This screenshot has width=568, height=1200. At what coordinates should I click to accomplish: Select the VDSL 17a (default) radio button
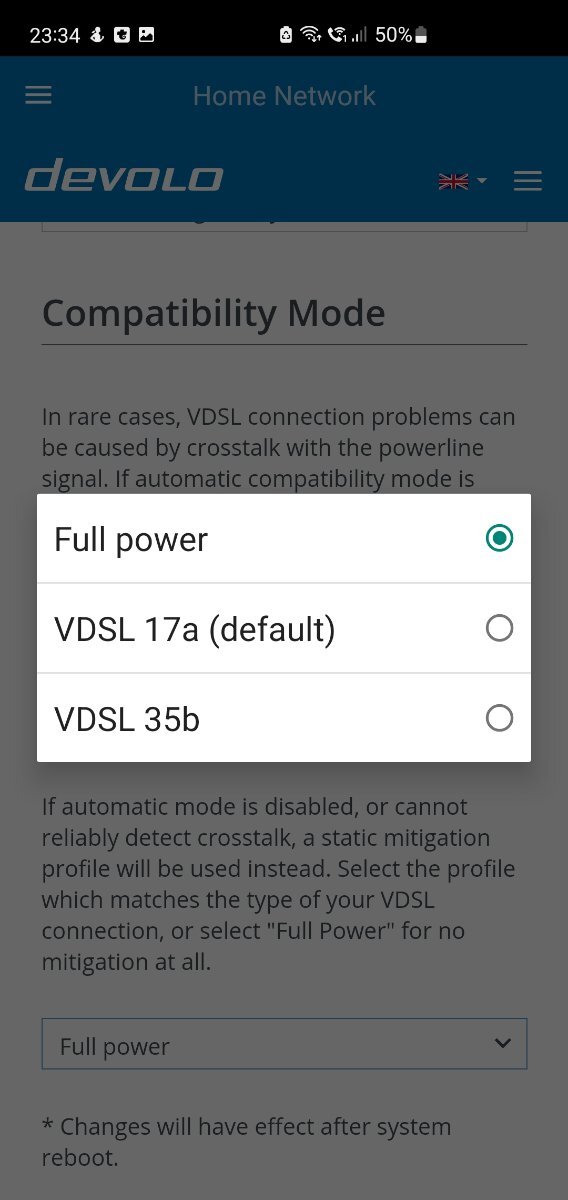[x=499, y=628]
